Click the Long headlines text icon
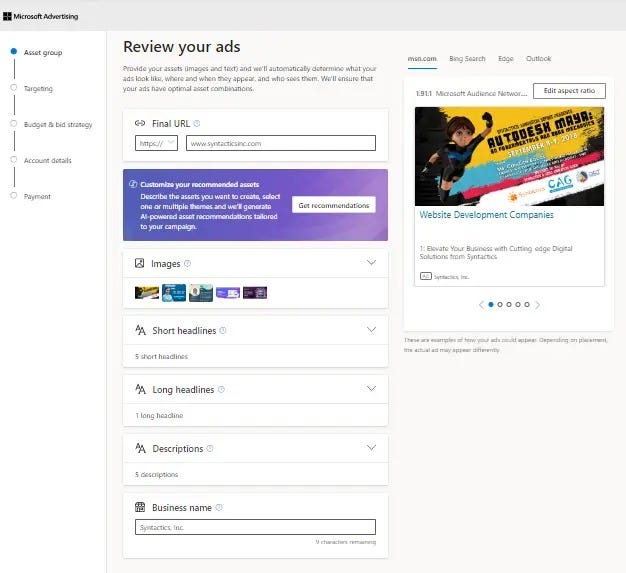The height and width of the screenshot is (573, 626). pos(140,389)
